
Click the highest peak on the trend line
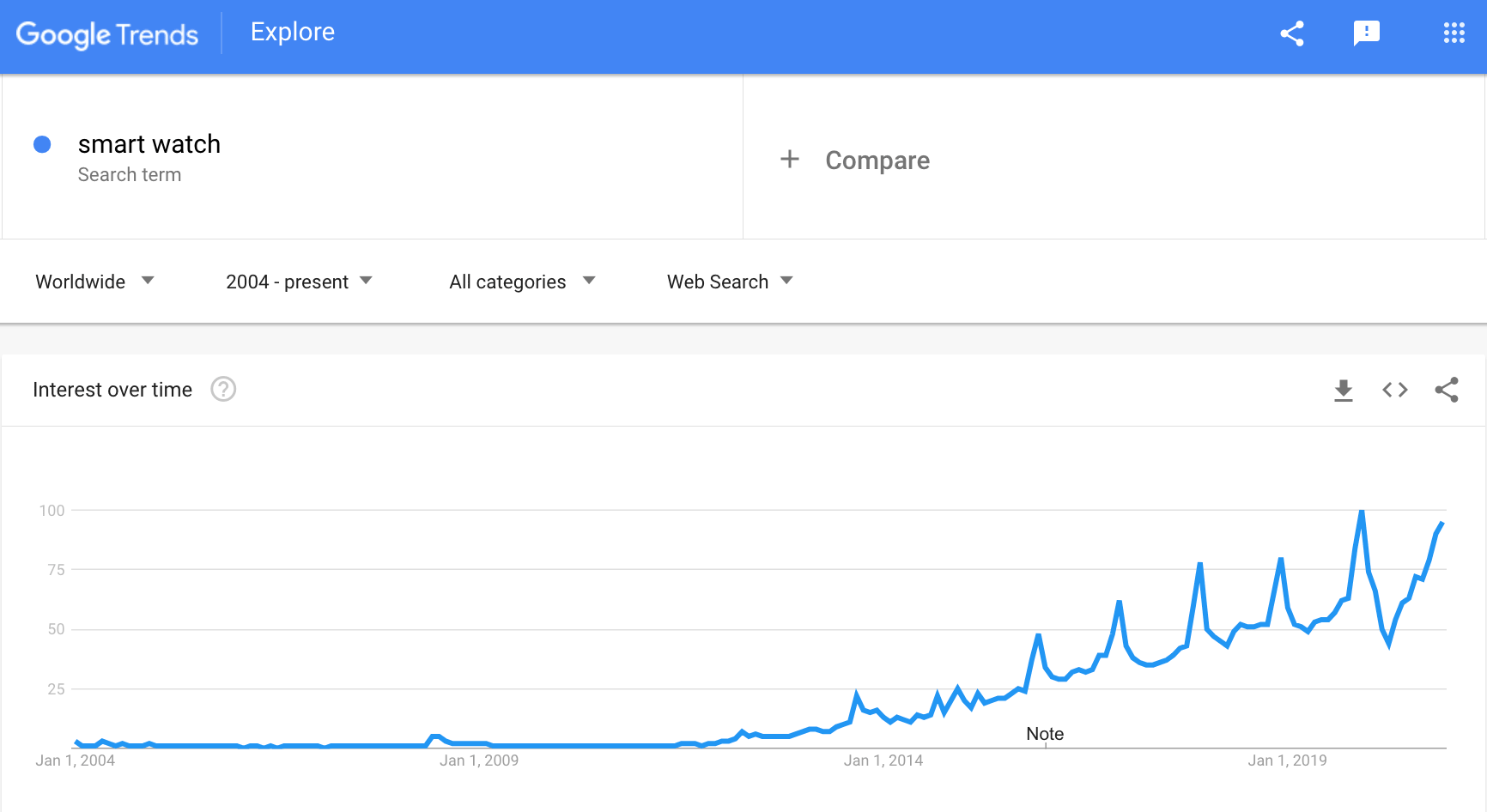point(1362,512)
